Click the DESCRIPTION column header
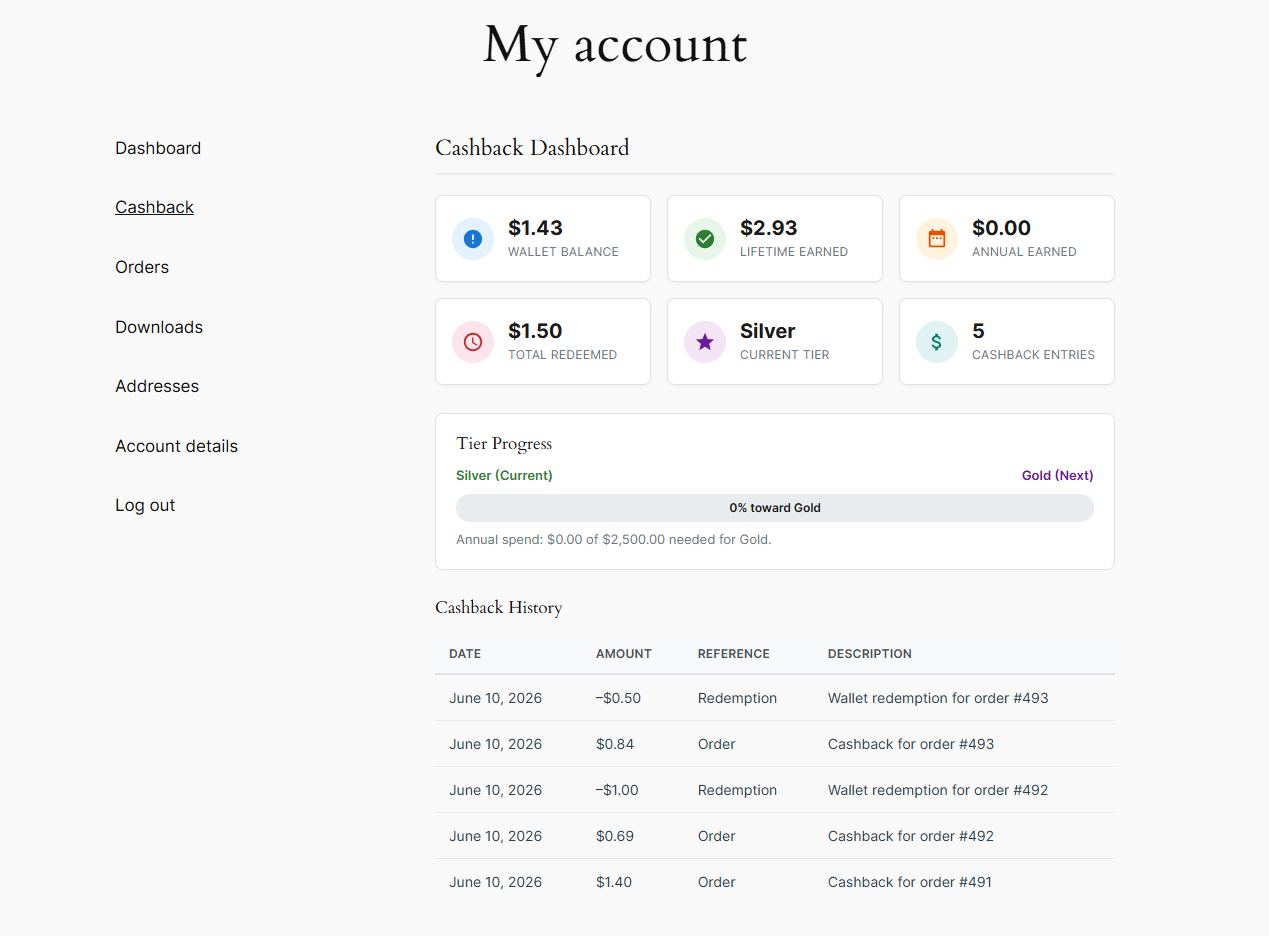Screen dimensions: 1269x936 tap(870, 654)
